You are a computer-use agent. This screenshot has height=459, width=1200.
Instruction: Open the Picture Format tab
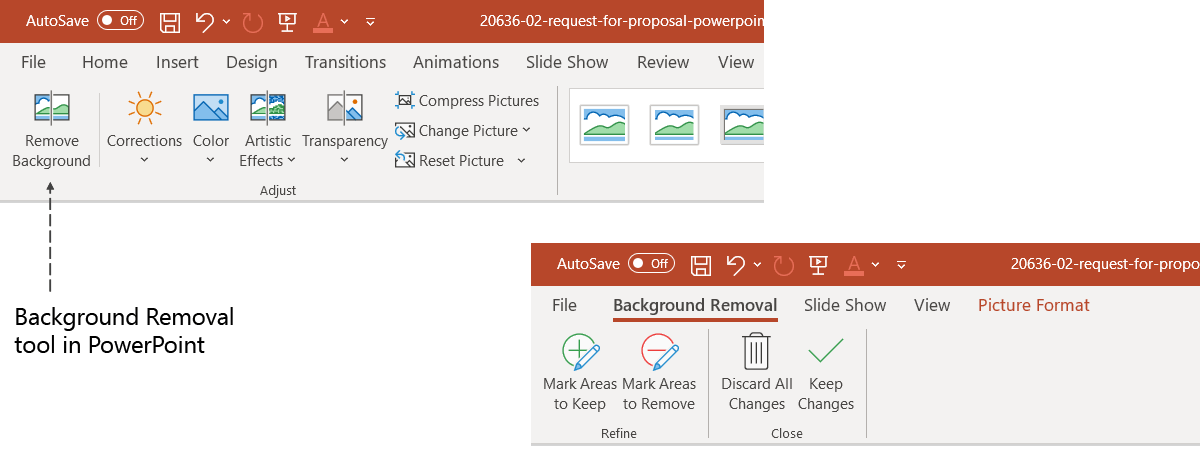[x=1034, y=305]
